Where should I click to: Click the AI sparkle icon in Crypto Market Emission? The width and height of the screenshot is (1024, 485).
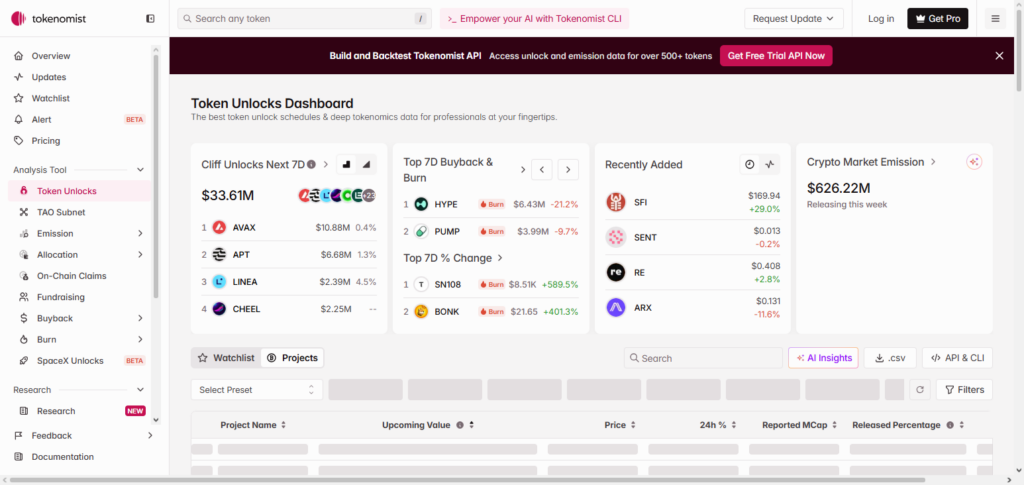click(x=974, y=162)
